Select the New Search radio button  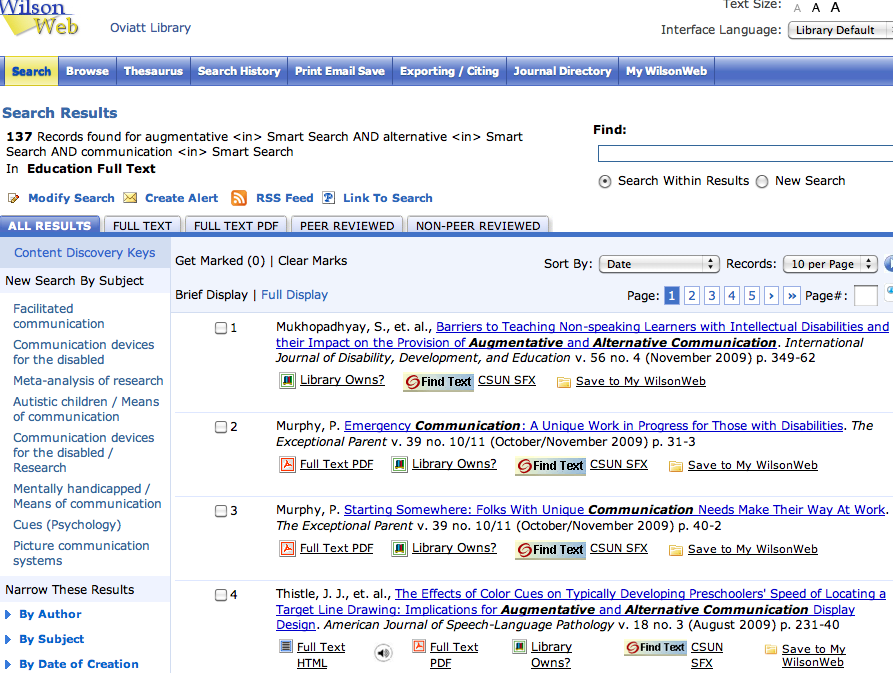click(x=762, y=182)
